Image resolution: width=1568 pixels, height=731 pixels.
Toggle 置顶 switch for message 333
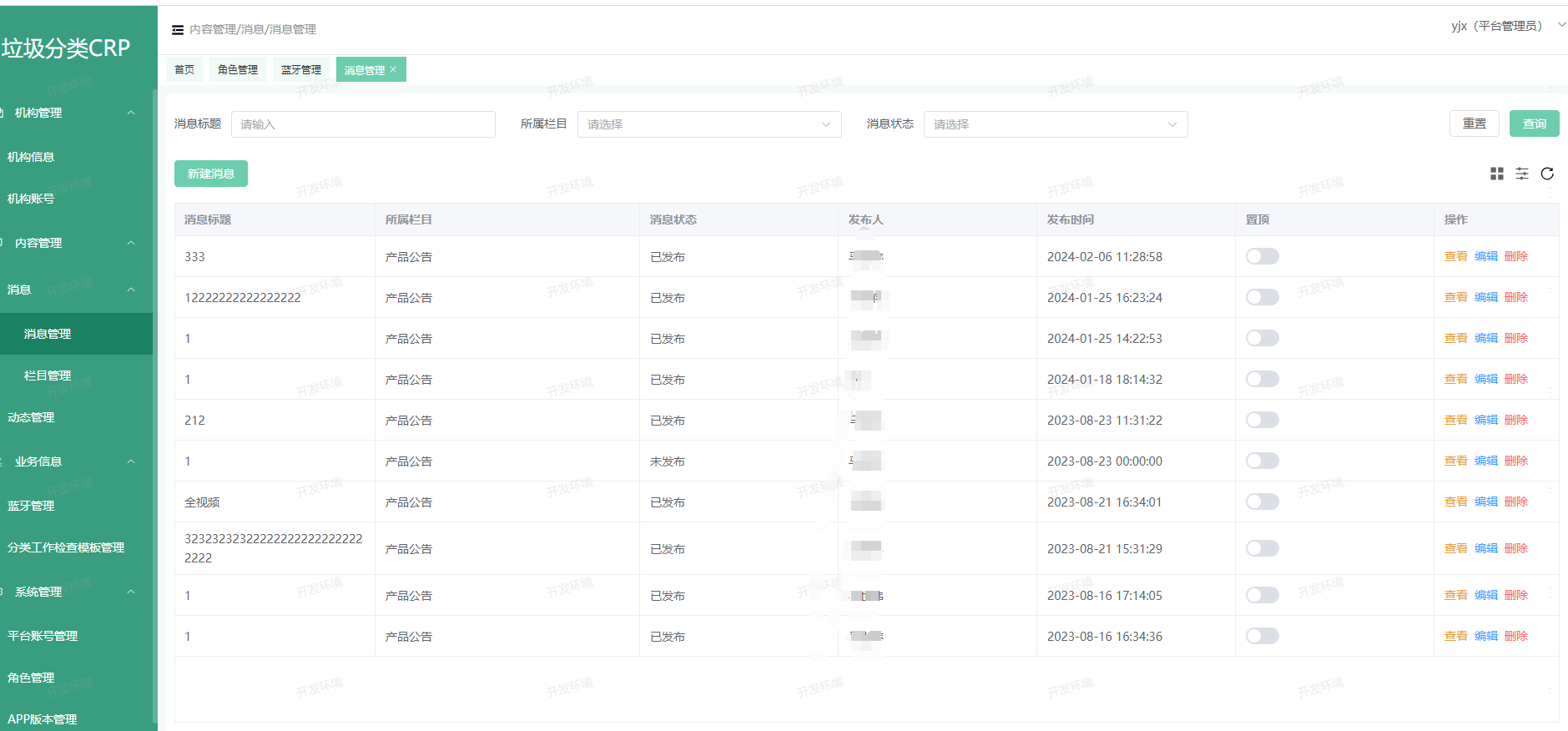pyautogui.click(x=1262, y=256)
